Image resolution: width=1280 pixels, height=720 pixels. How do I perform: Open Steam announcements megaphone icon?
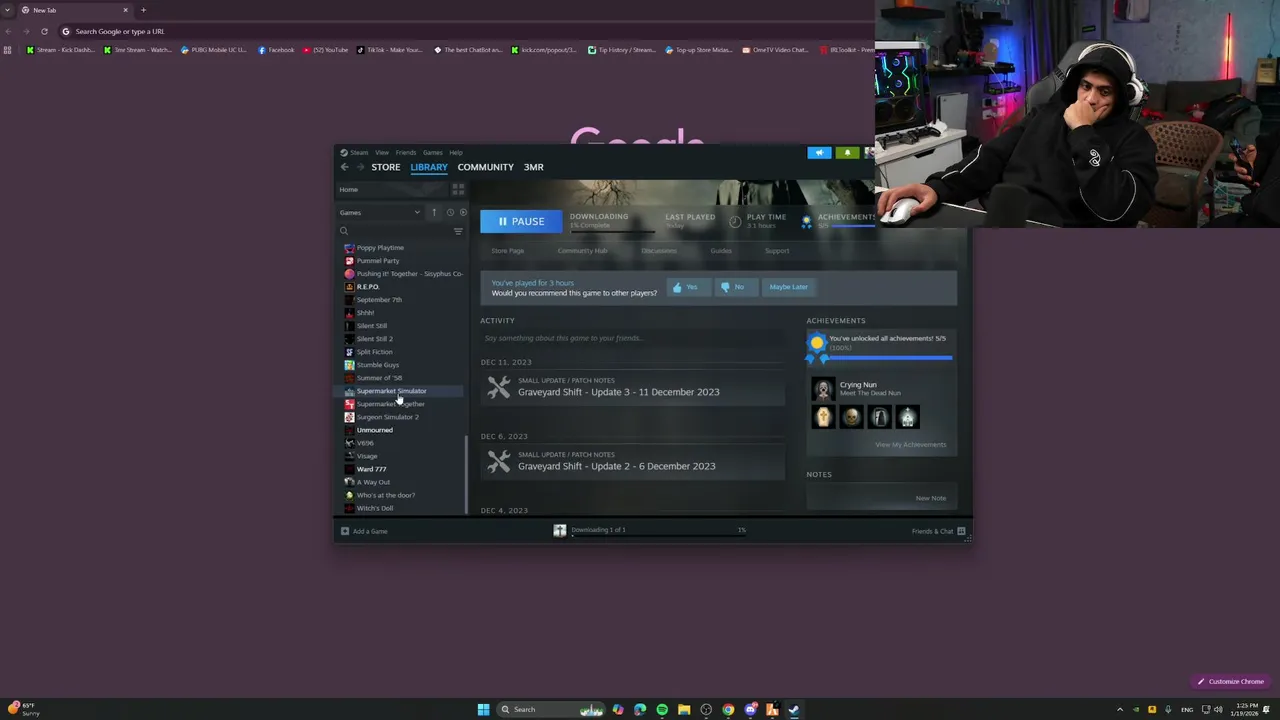[819, 153]
